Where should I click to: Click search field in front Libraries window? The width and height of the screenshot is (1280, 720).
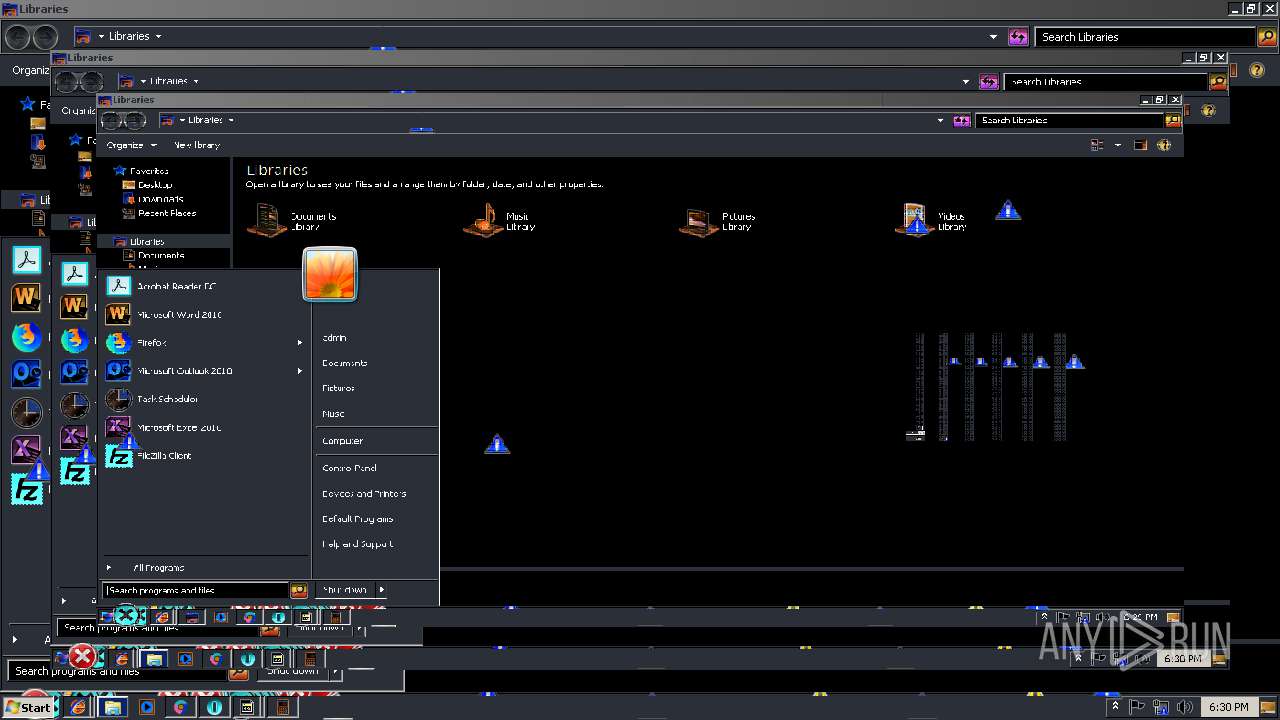pos(1070,120)
